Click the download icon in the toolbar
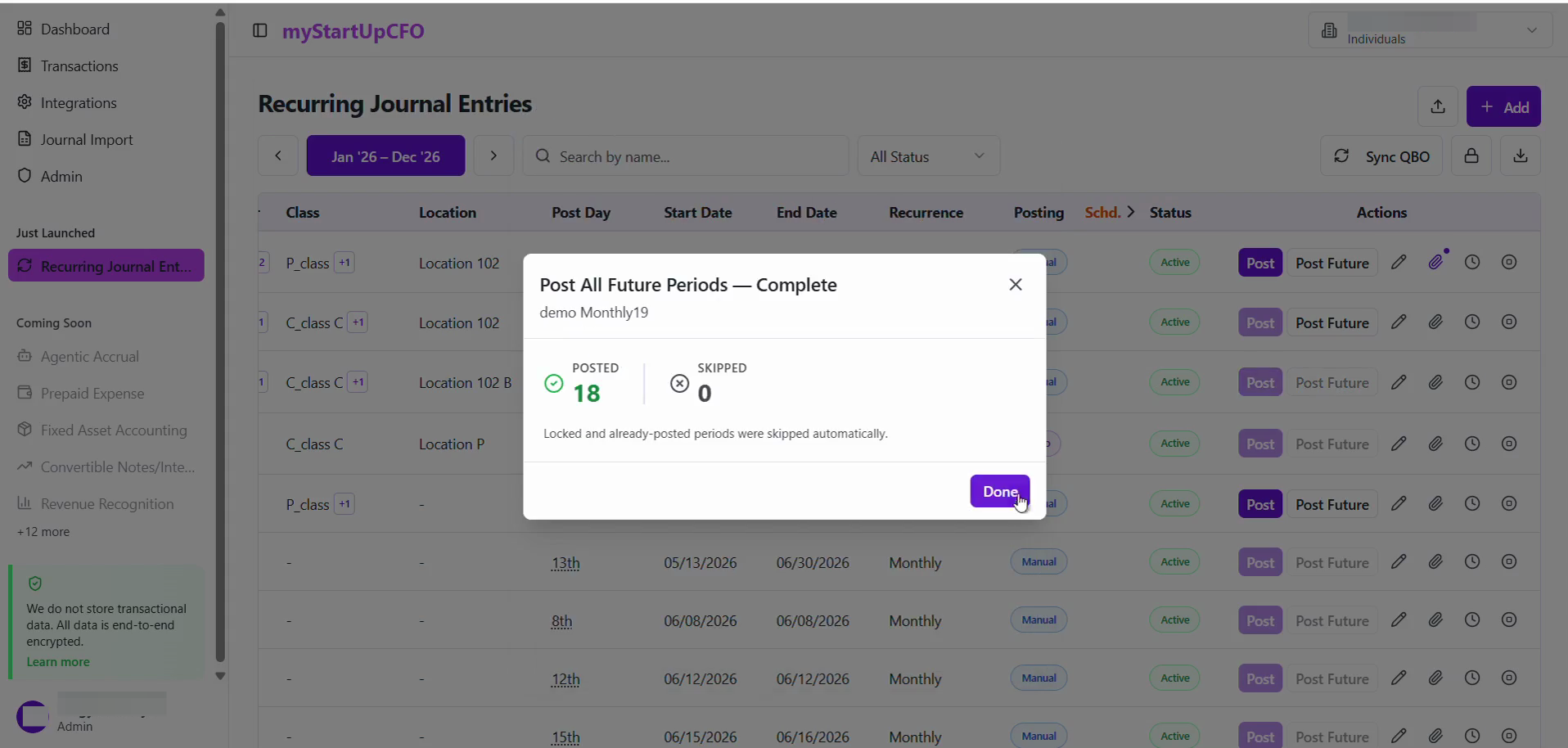The image size is (1568, 748). [1521, 155]
